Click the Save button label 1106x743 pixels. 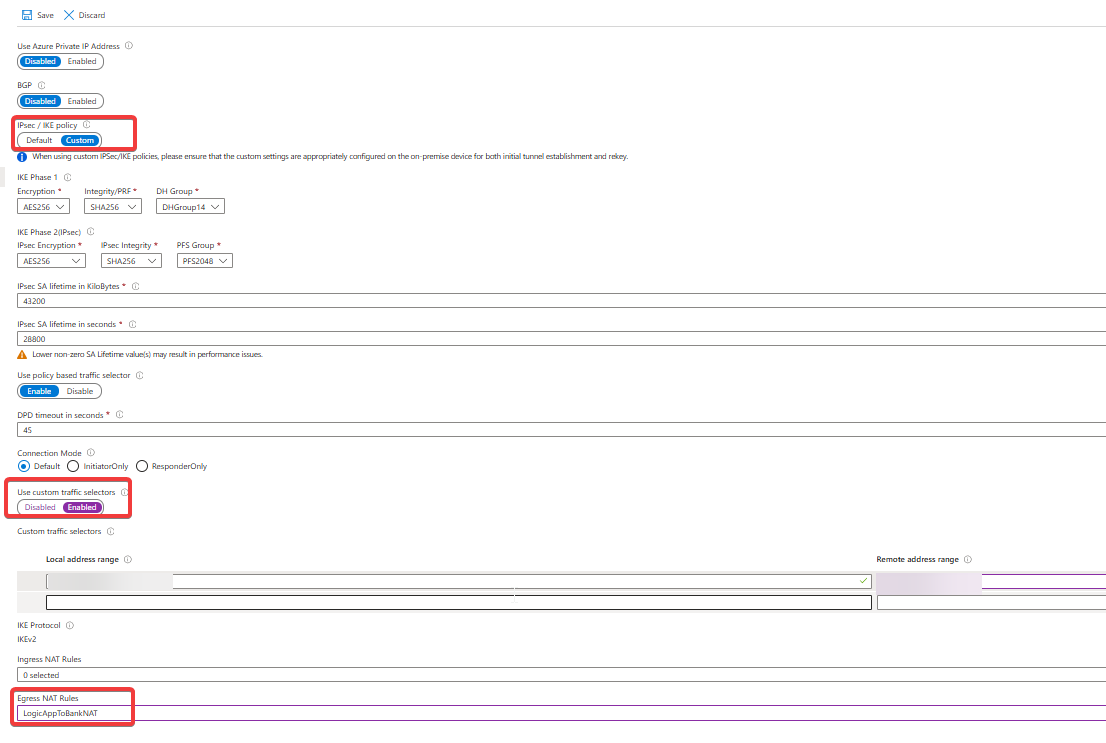(x=45, y=16)
